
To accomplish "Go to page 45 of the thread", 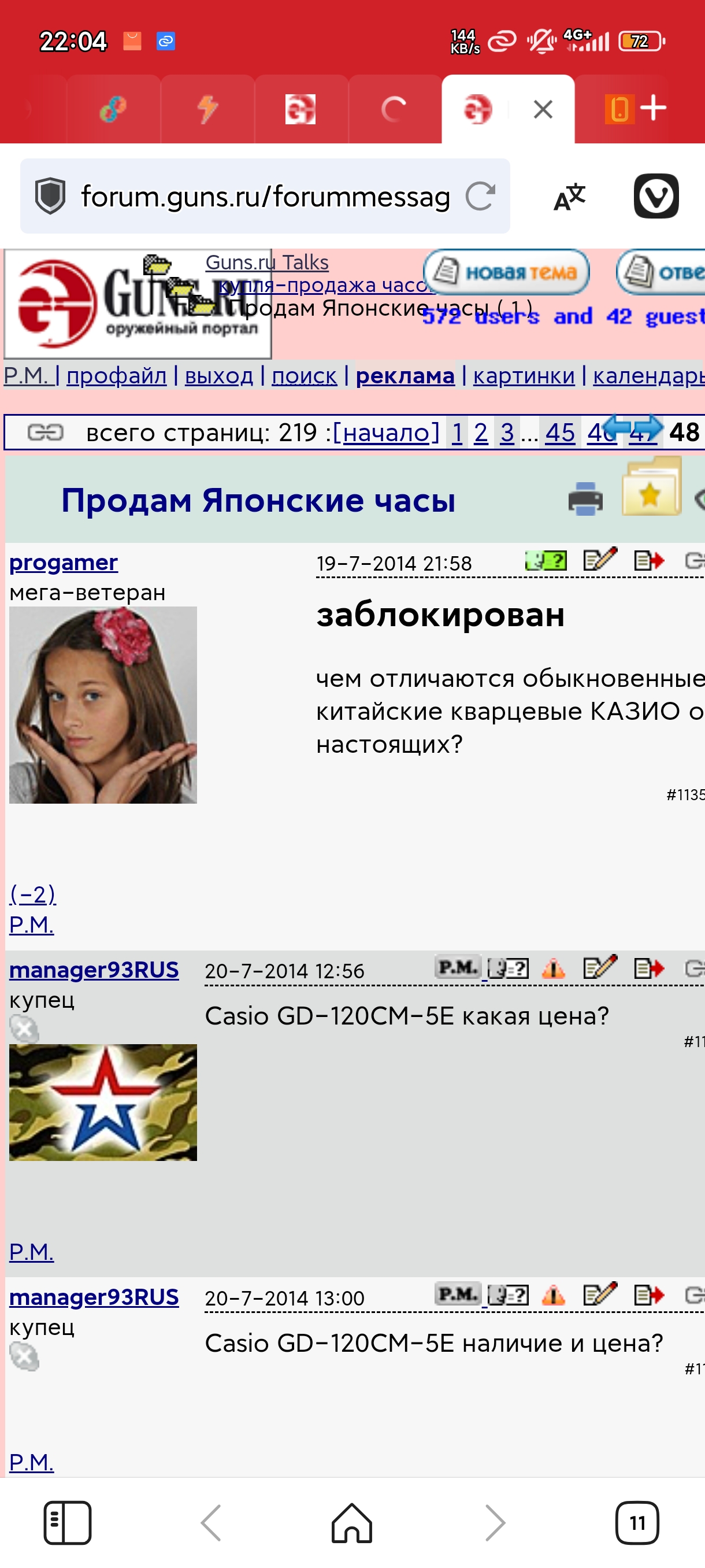I will (559, 432).
